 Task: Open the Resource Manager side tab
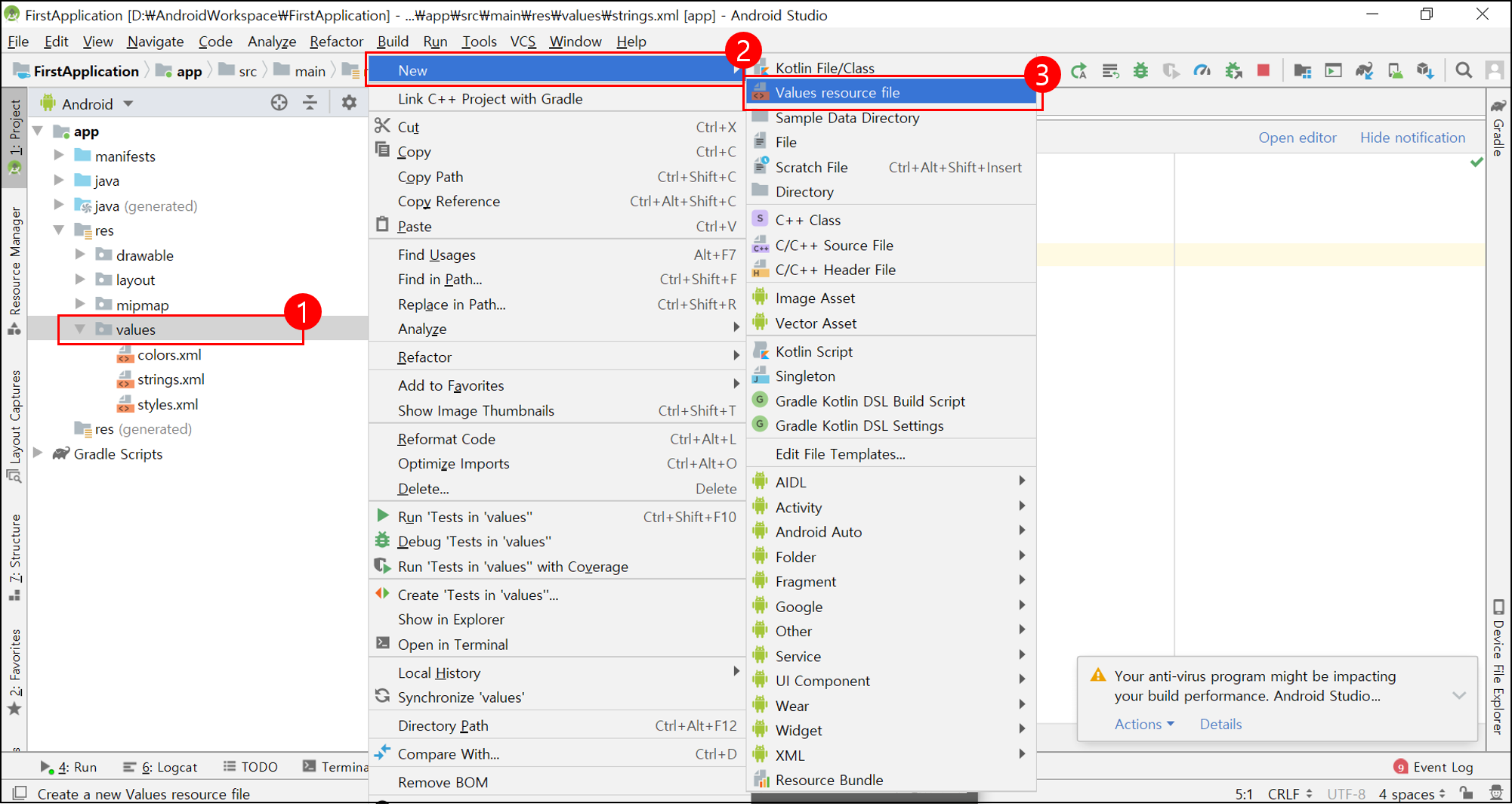coord(14,271)
